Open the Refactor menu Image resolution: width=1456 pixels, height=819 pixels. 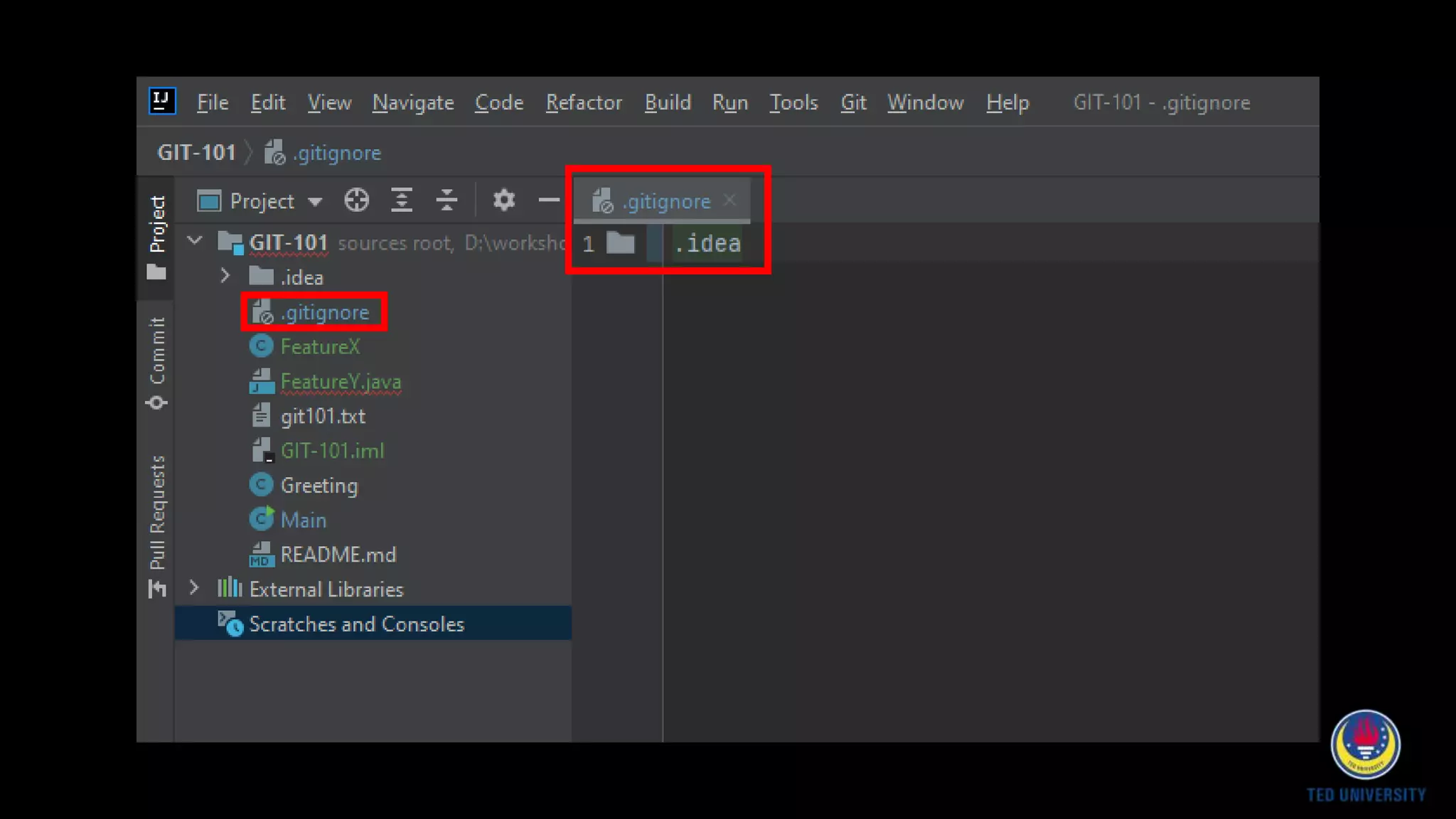(584, 103)
